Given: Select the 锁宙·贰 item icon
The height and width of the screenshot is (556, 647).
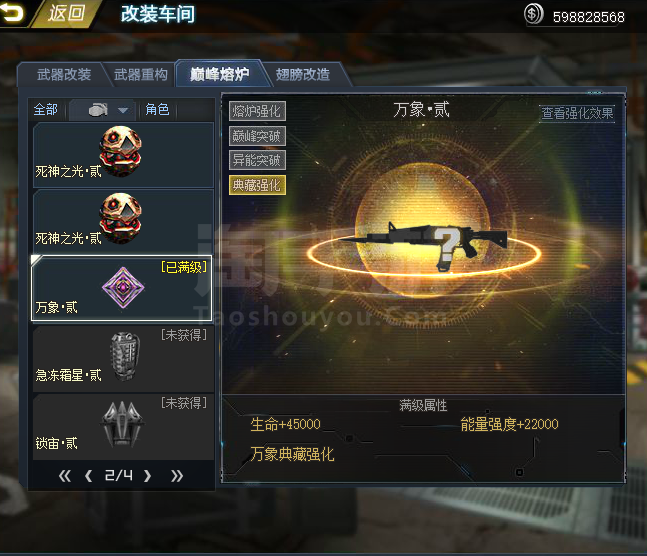Looking at the screenshot, I should 122,425.
